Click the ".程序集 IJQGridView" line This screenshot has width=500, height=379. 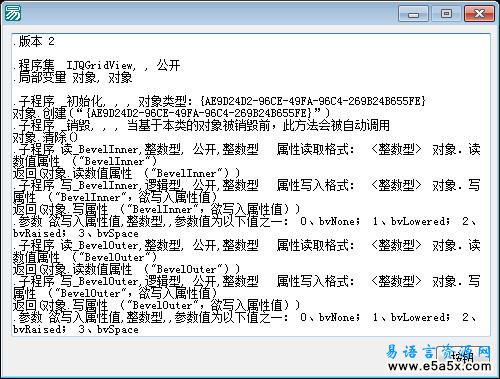[x=97, y=65]
